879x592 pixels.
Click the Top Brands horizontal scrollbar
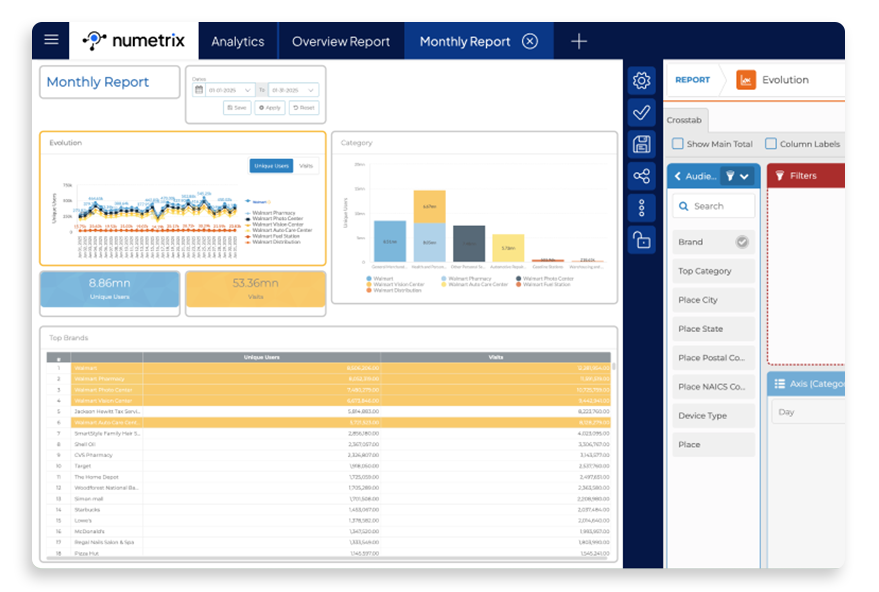(329, 558)
